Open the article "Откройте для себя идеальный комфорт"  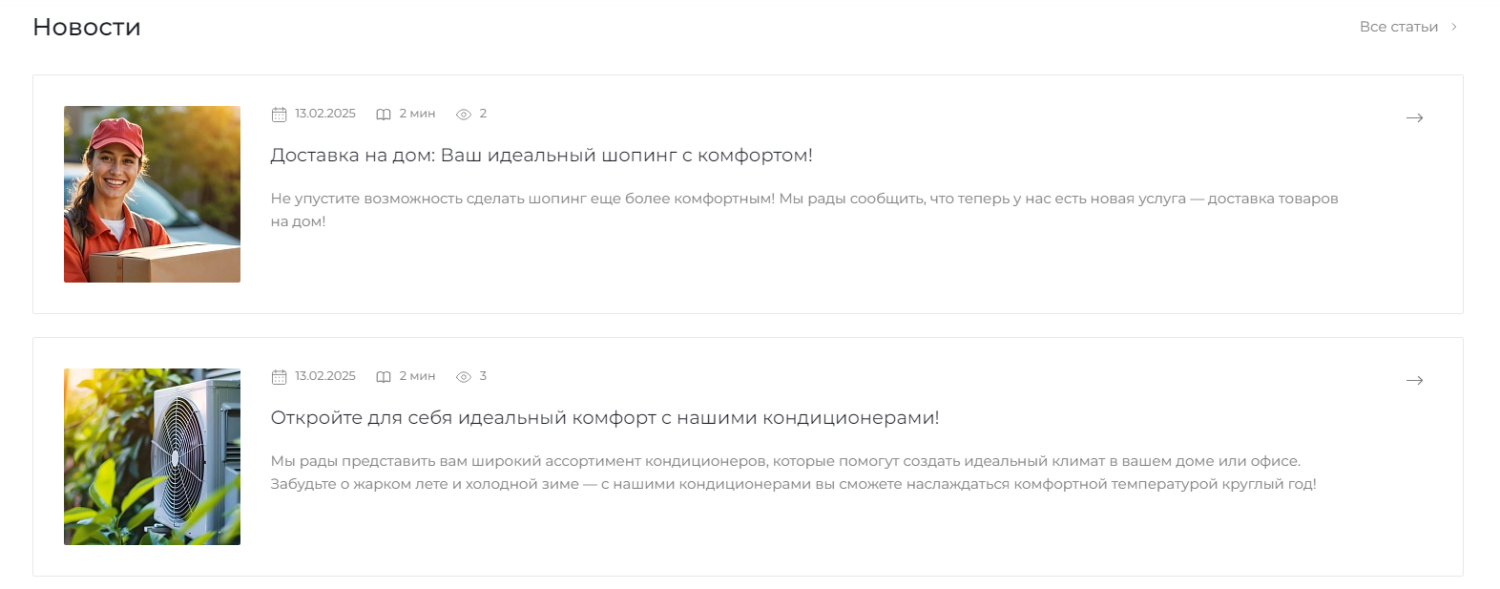tap(605, 418)
